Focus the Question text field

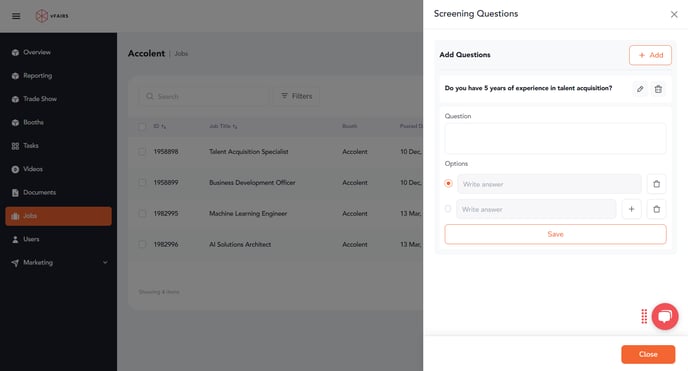pyautogui.click(x=555, y=138)
